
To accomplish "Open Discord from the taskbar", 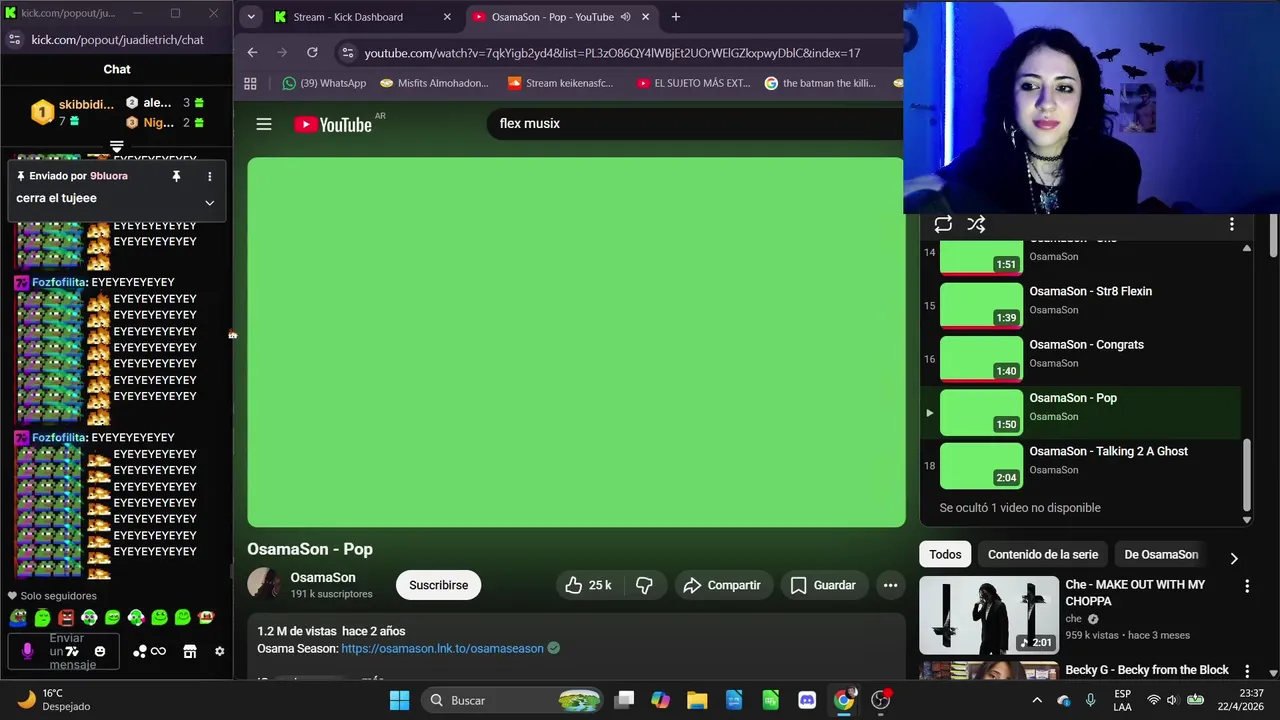I will pyautogui.click(x=807, y=700).
